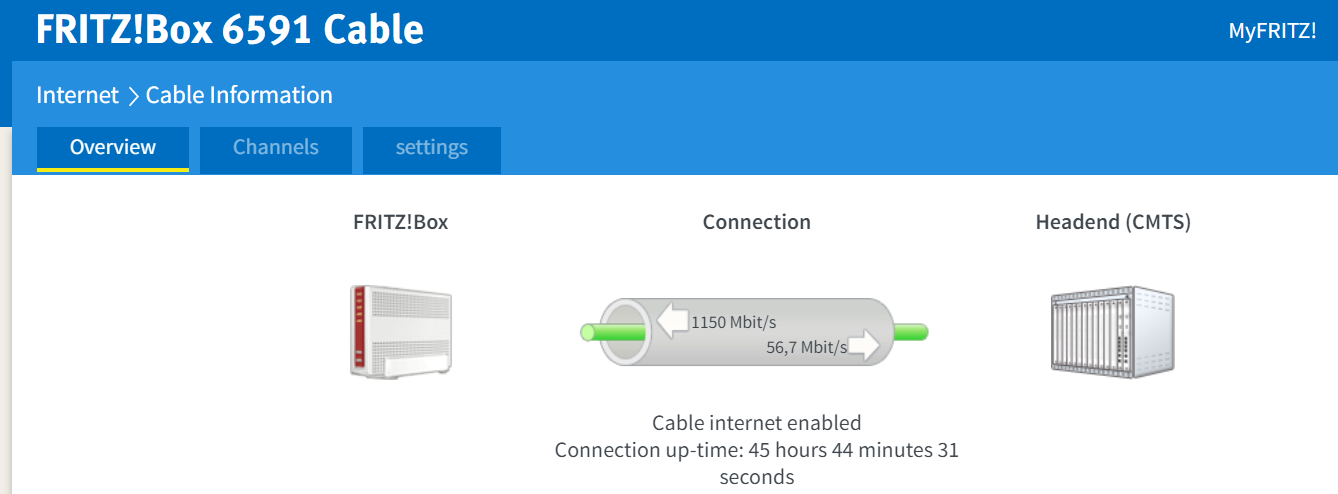Go to Internet in the breadcrumb
1338x494 pixels.
tap(77, 96)
